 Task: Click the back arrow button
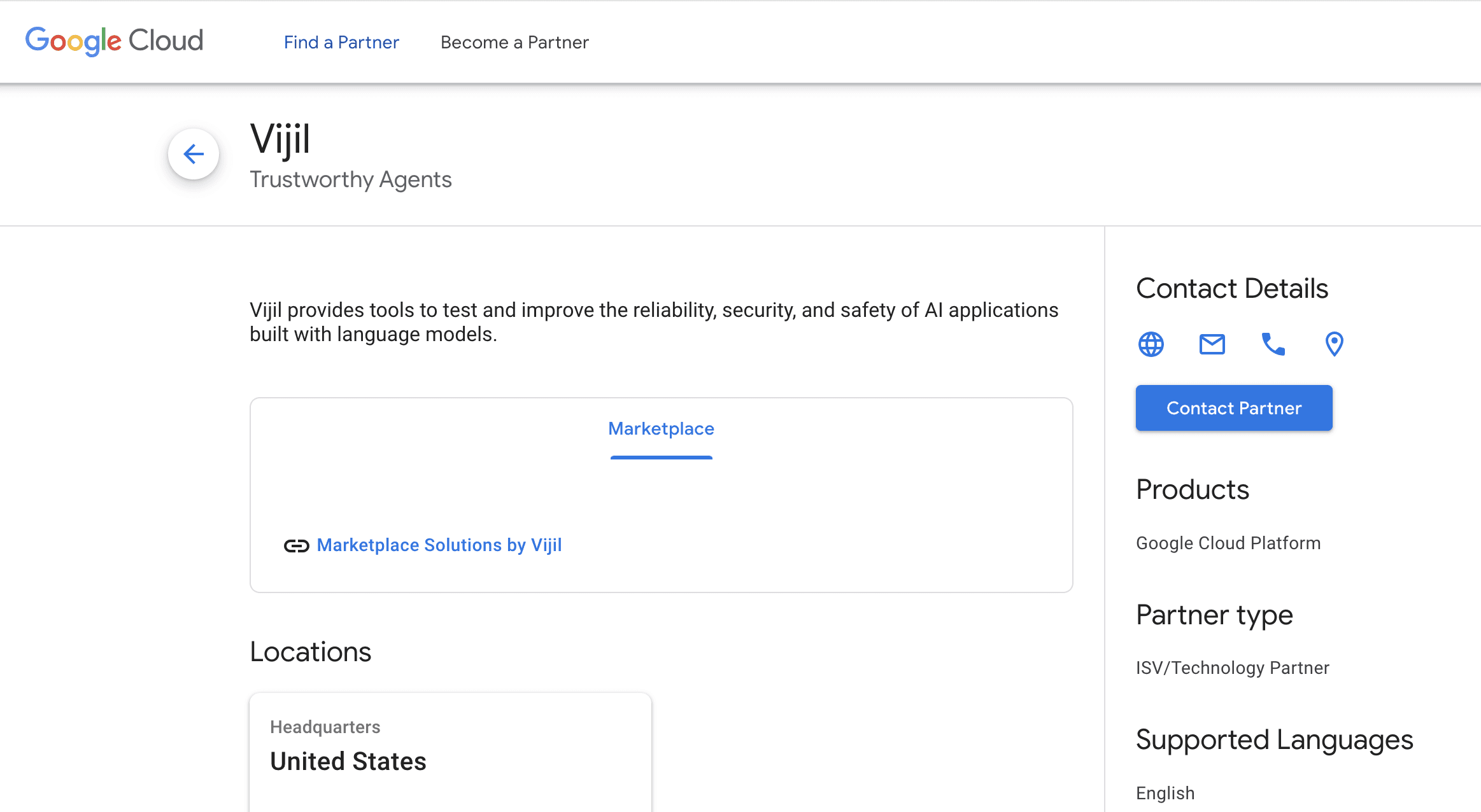coord(194,154)
